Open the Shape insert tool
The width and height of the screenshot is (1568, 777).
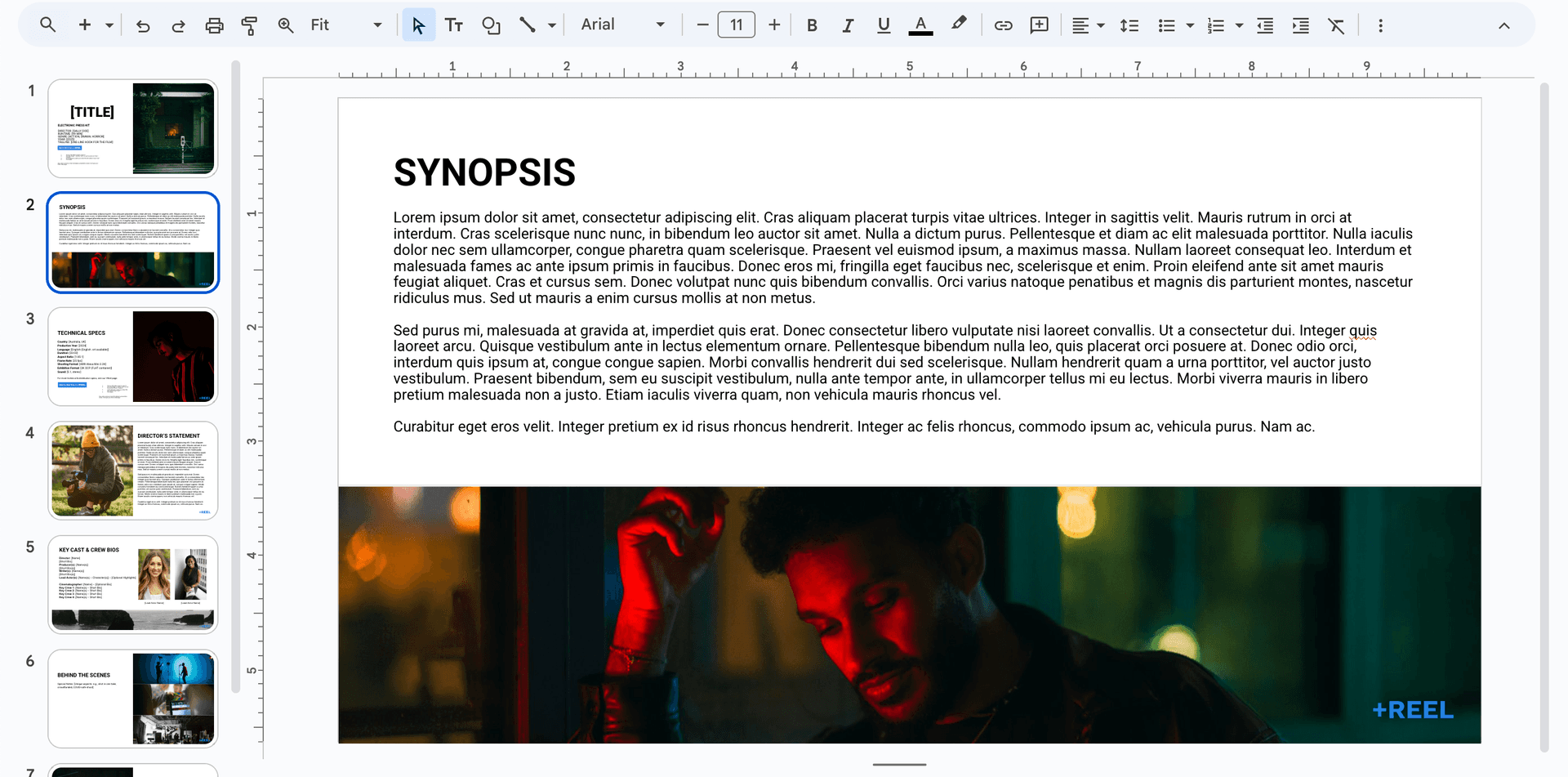tap(491, 25)
